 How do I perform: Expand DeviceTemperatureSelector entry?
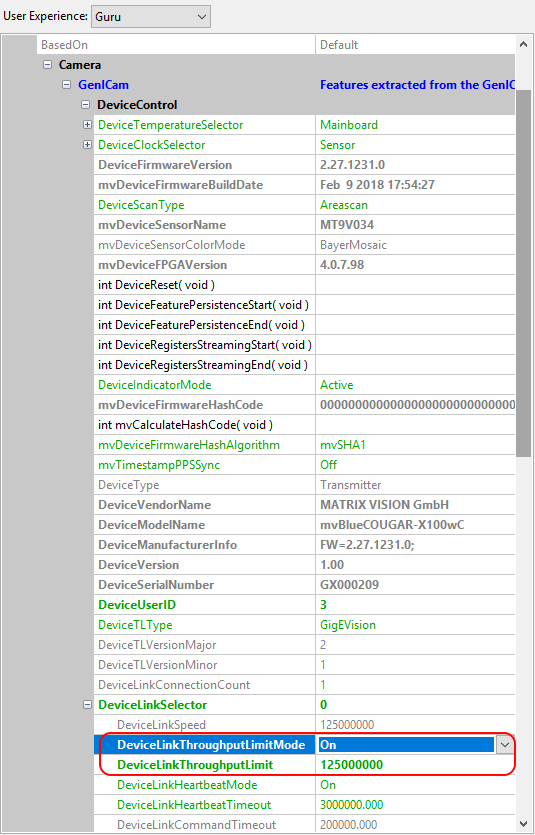point(87,125)
